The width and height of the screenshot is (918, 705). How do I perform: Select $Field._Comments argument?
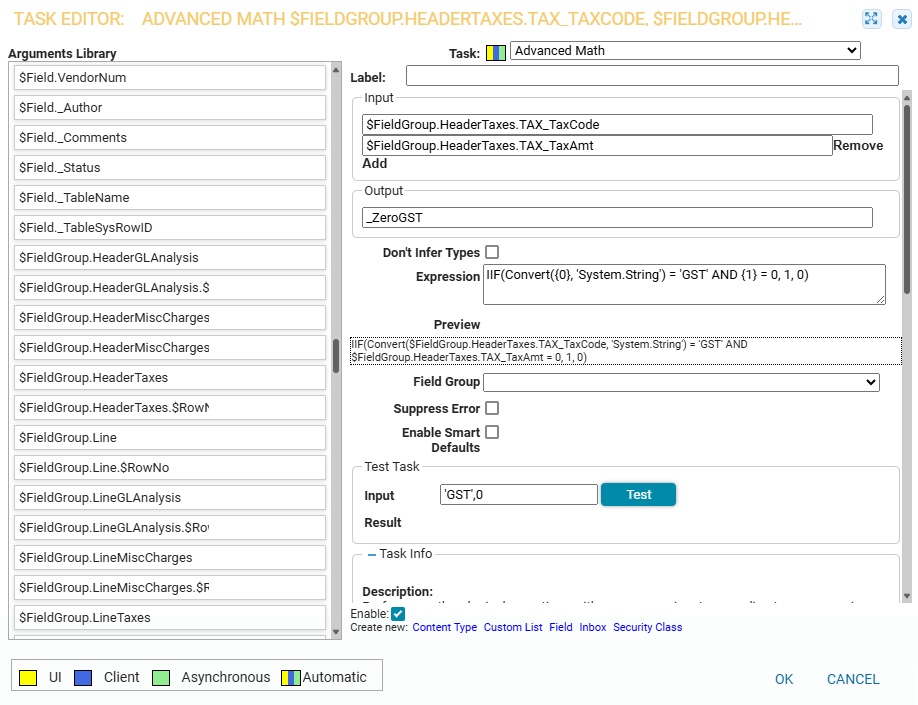pyautogui.click(x=170, y=137)
